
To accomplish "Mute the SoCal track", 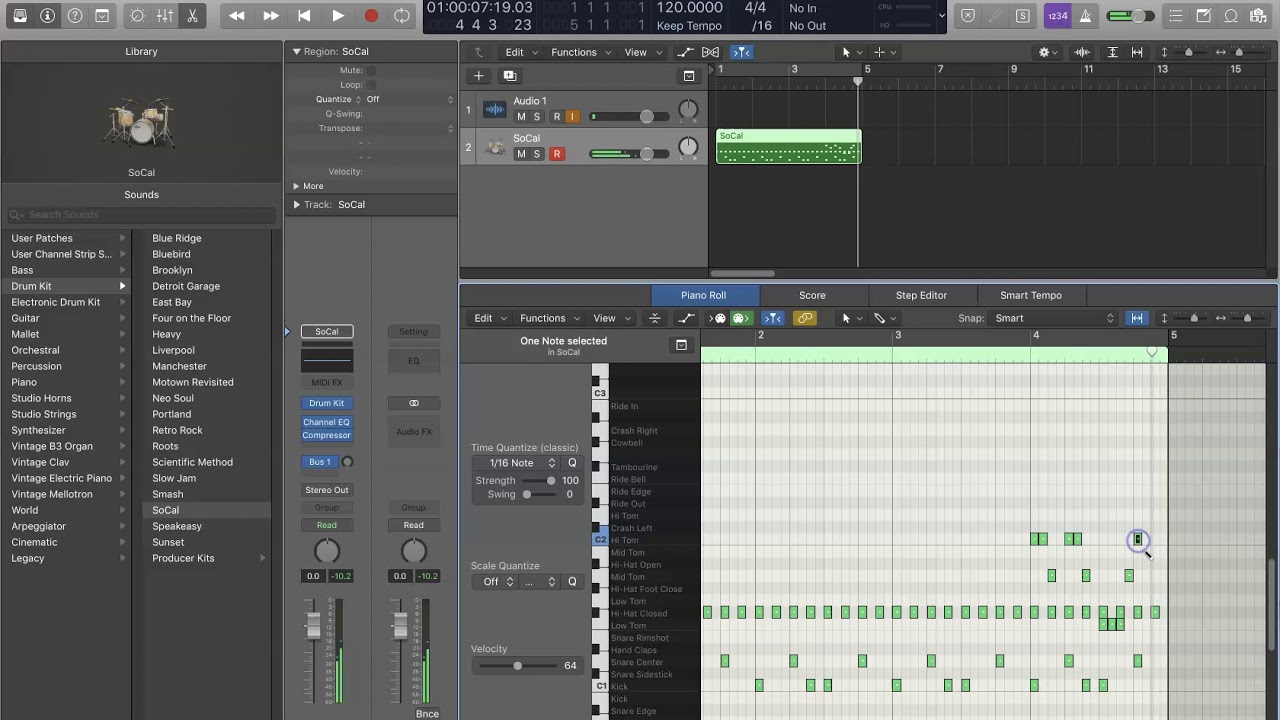I will point(521,154).
